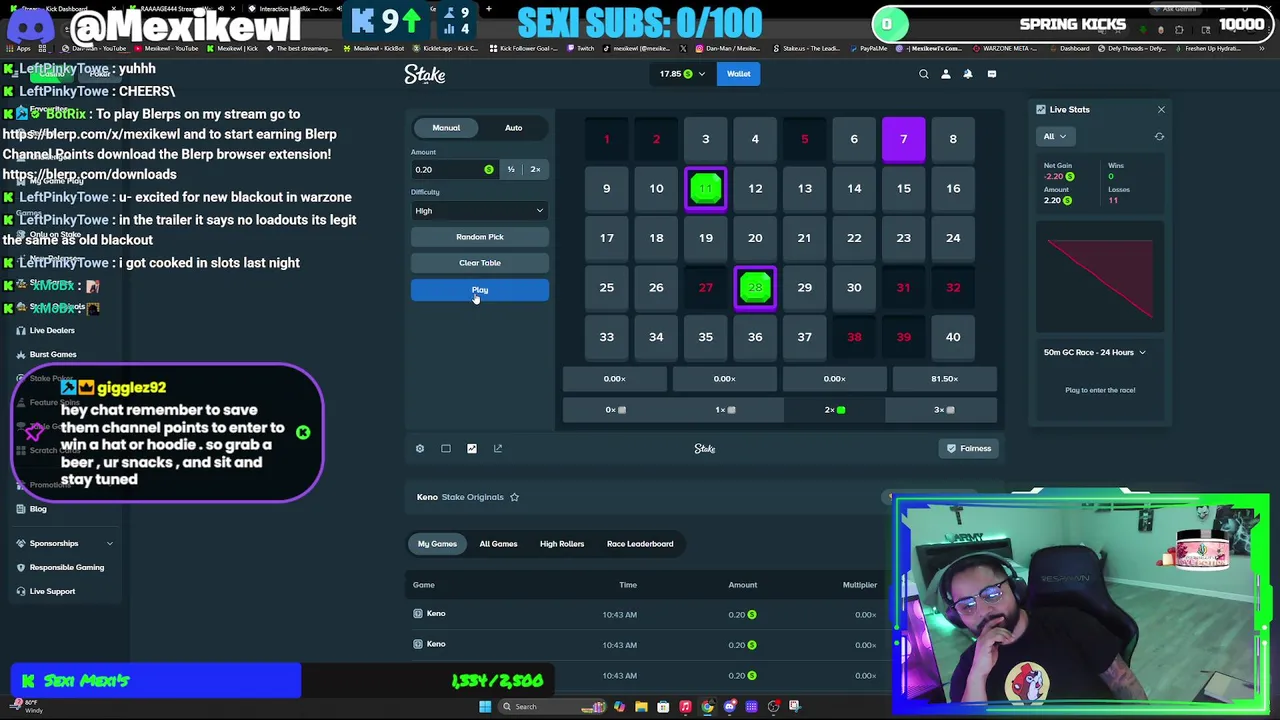
Task: Favorite Keno with the star icon
Action: (514, 497)
